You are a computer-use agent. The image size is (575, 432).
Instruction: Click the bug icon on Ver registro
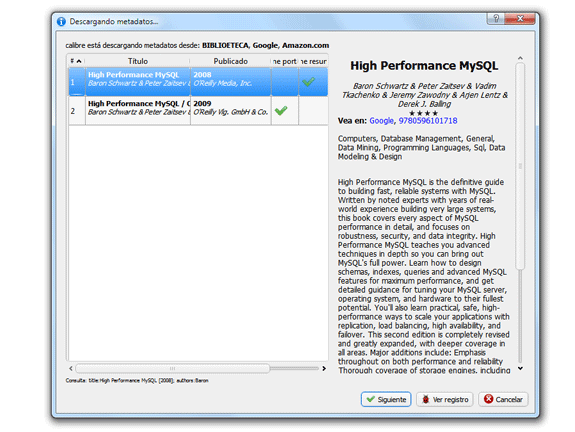pyautogui.click(x=425, y=399)
